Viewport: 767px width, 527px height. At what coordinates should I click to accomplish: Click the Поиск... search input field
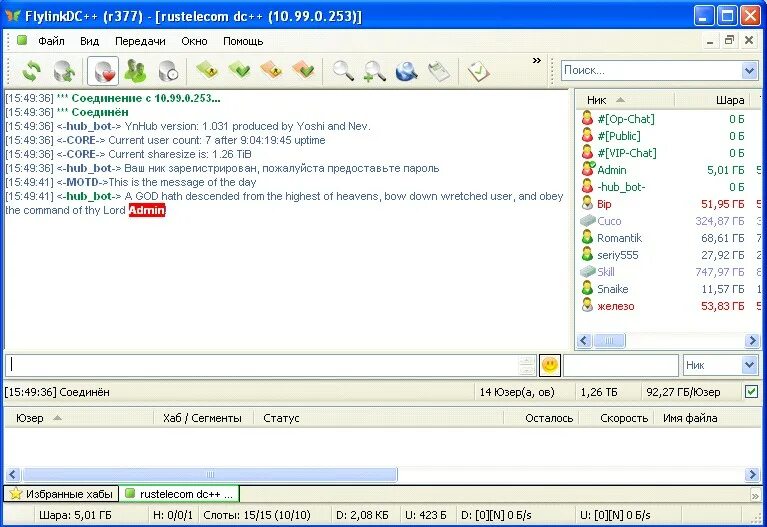pyautogui.click(x=652, y=70)
